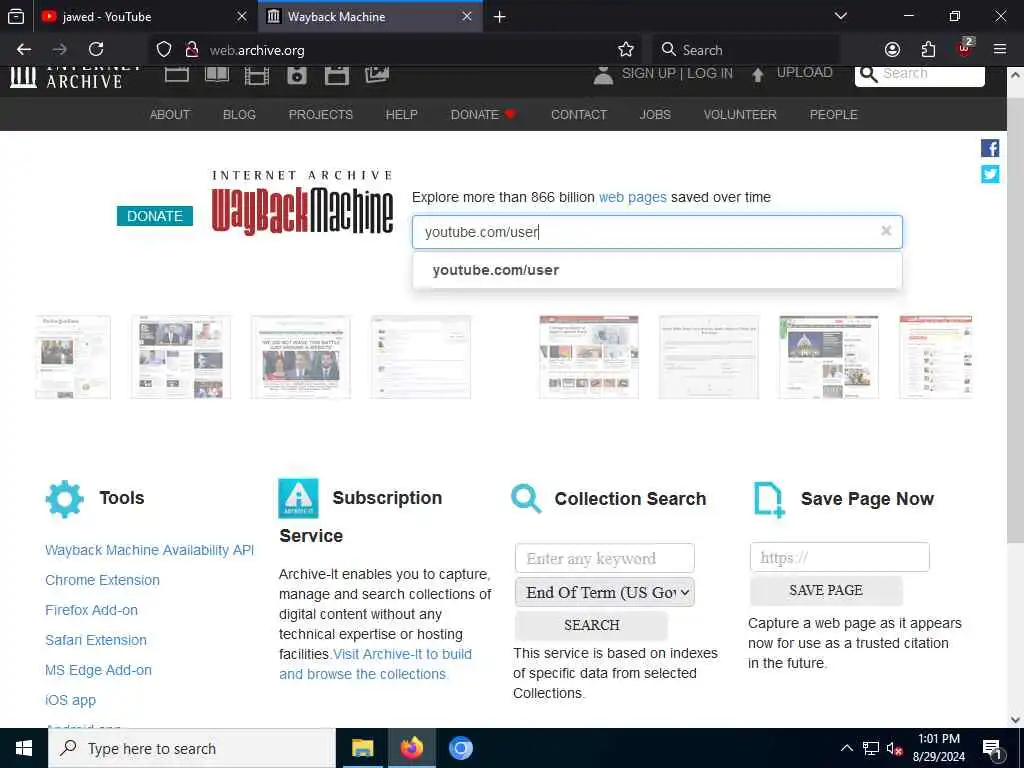
Task: Open the Internet Archive video film icon
Action: [x=257, y=76]
